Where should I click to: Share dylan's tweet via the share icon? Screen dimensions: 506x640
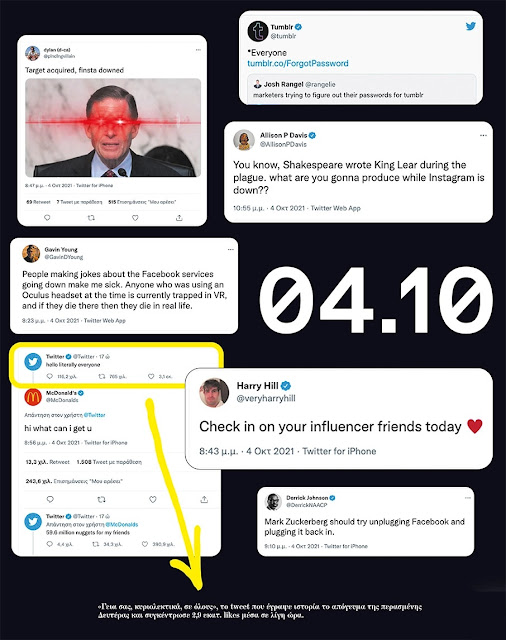click(179, 218)
